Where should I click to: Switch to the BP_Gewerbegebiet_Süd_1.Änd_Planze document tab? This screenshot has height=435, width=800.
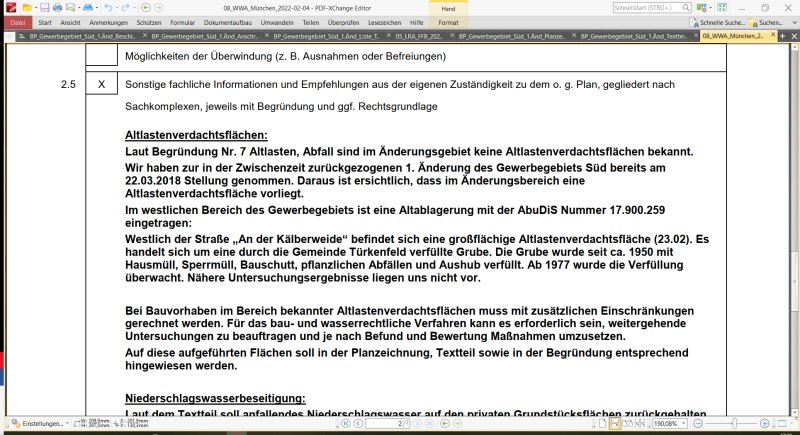[x=512, y=36]
